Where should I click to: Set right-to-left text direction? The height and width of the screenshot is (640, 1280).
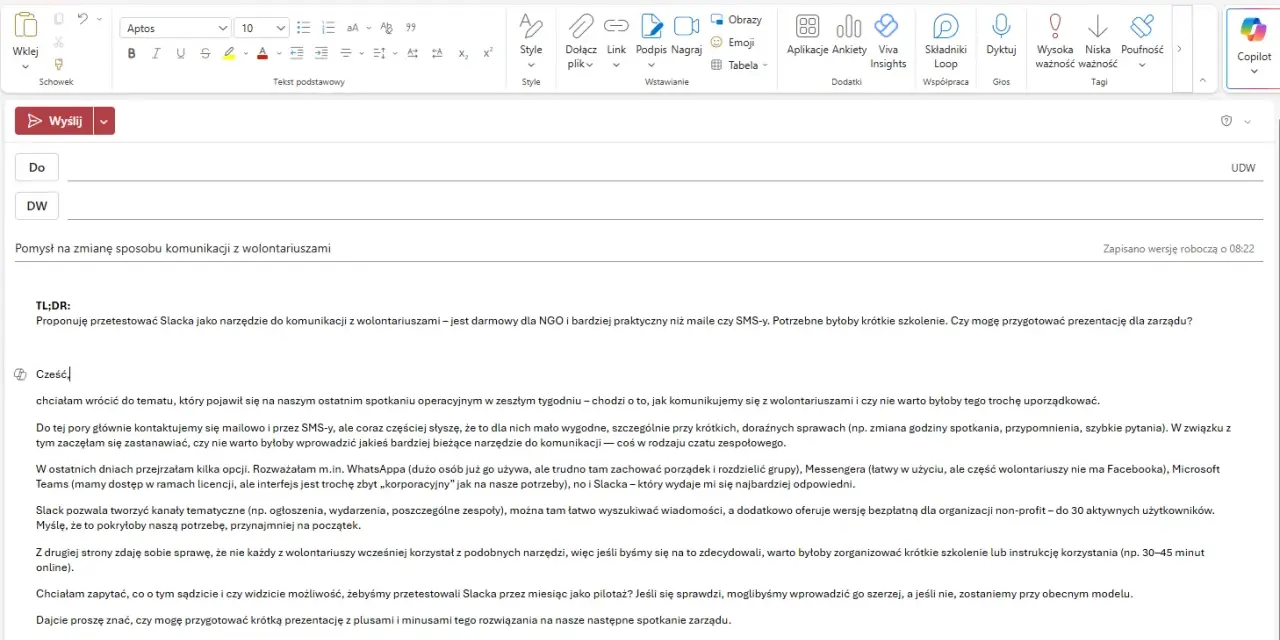(x=436, y=53)
